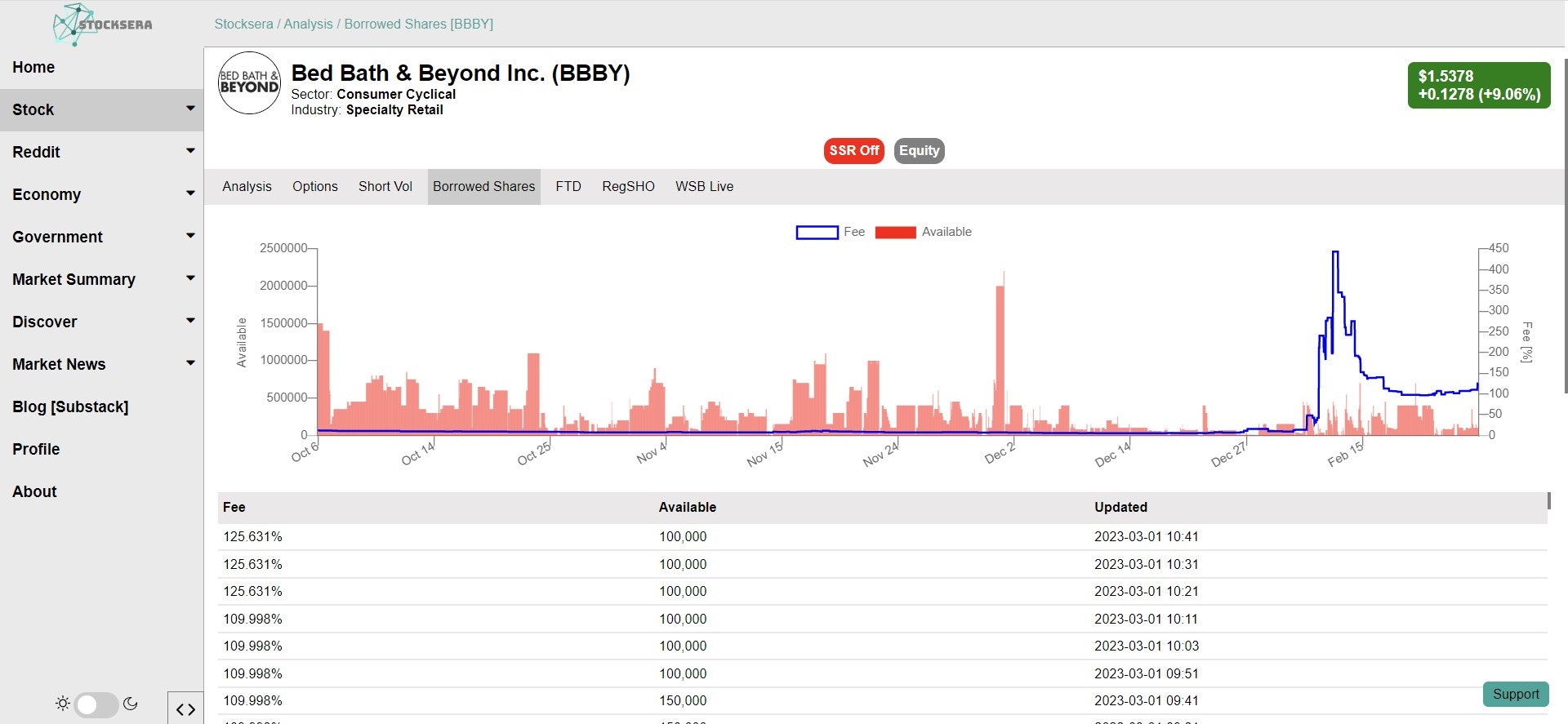Screen dimensions: 1568x724
Task: Click the Available column header
Action: point(688,507)
